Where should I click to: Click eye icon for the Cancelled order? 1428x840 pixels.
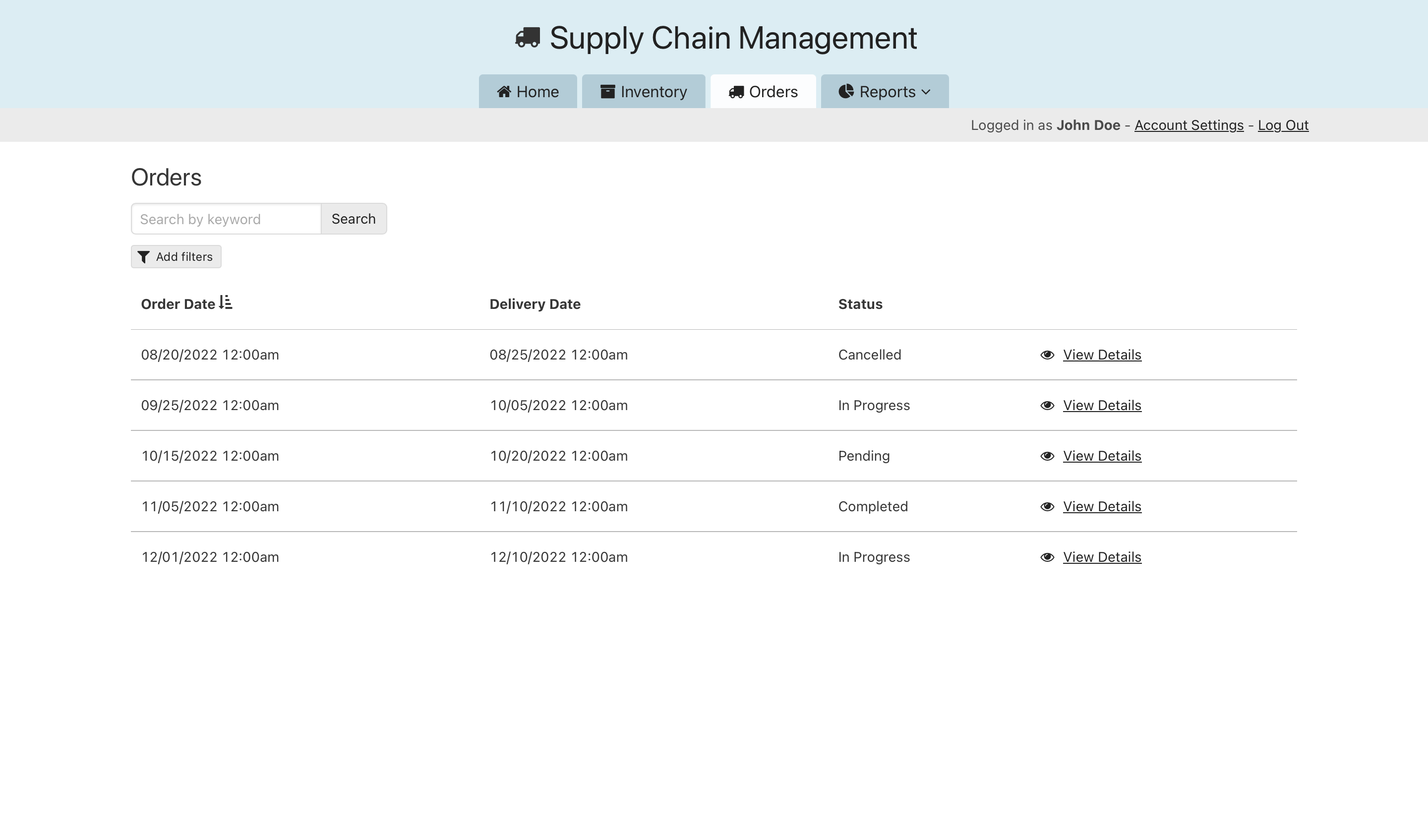[x=1047, y=355]
